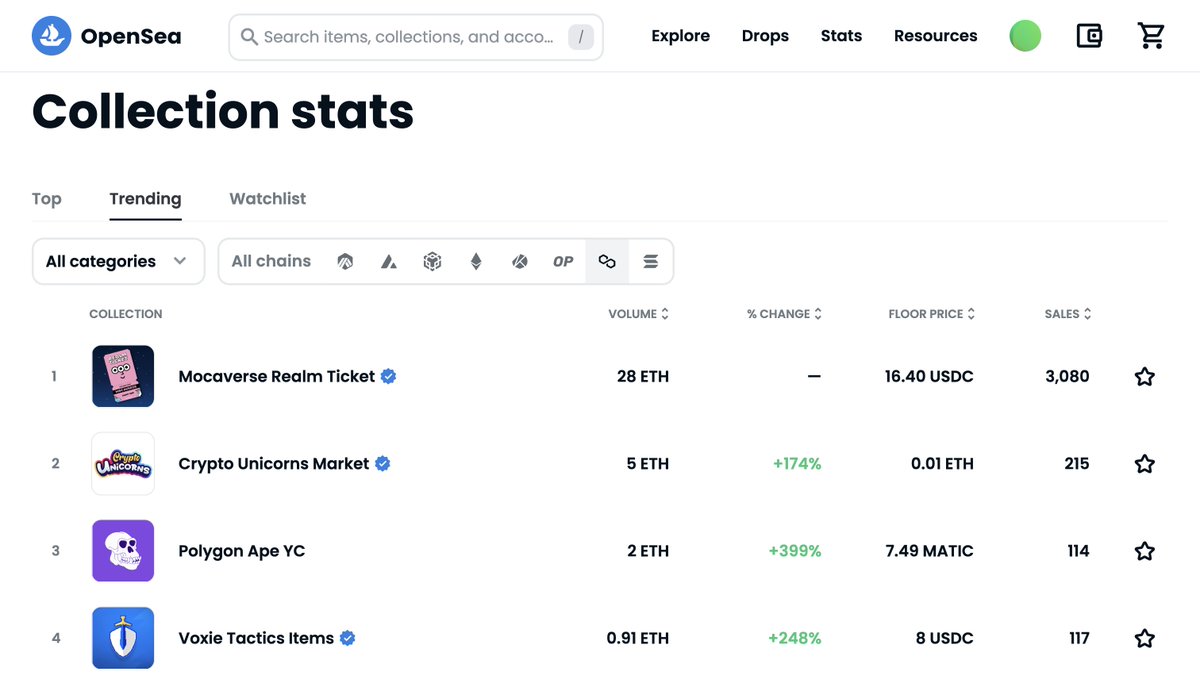
Task: Sort by the % Change column header
Action: coord(784,313)
